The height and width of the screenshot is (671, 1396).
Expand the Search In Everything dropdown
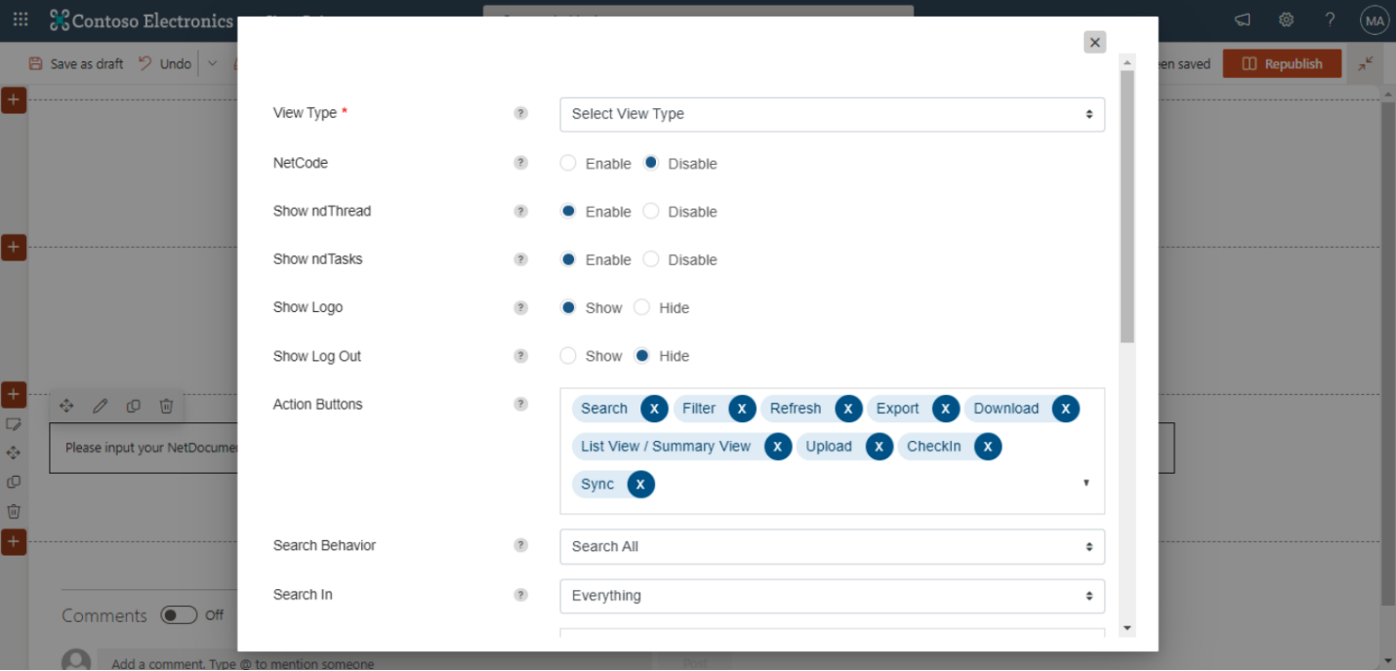pos(832,595)
